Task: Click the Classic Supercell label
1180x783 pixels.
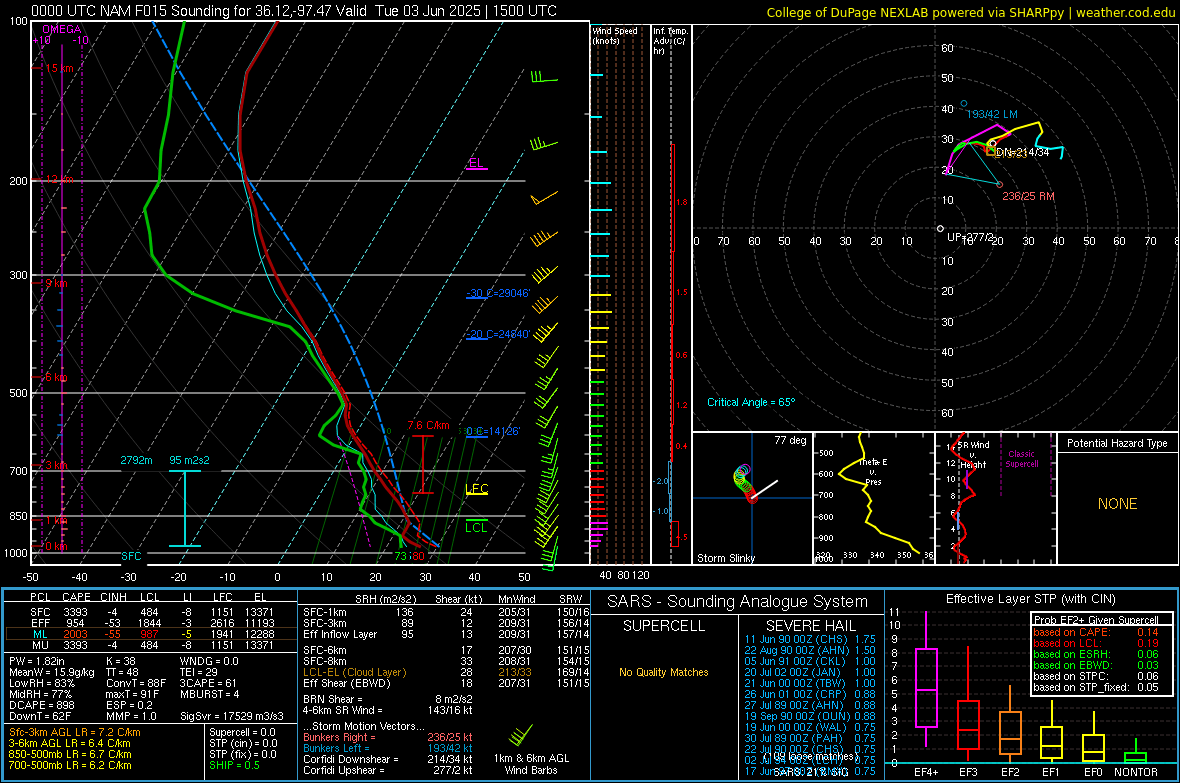Action: [x=1021, y=459]
